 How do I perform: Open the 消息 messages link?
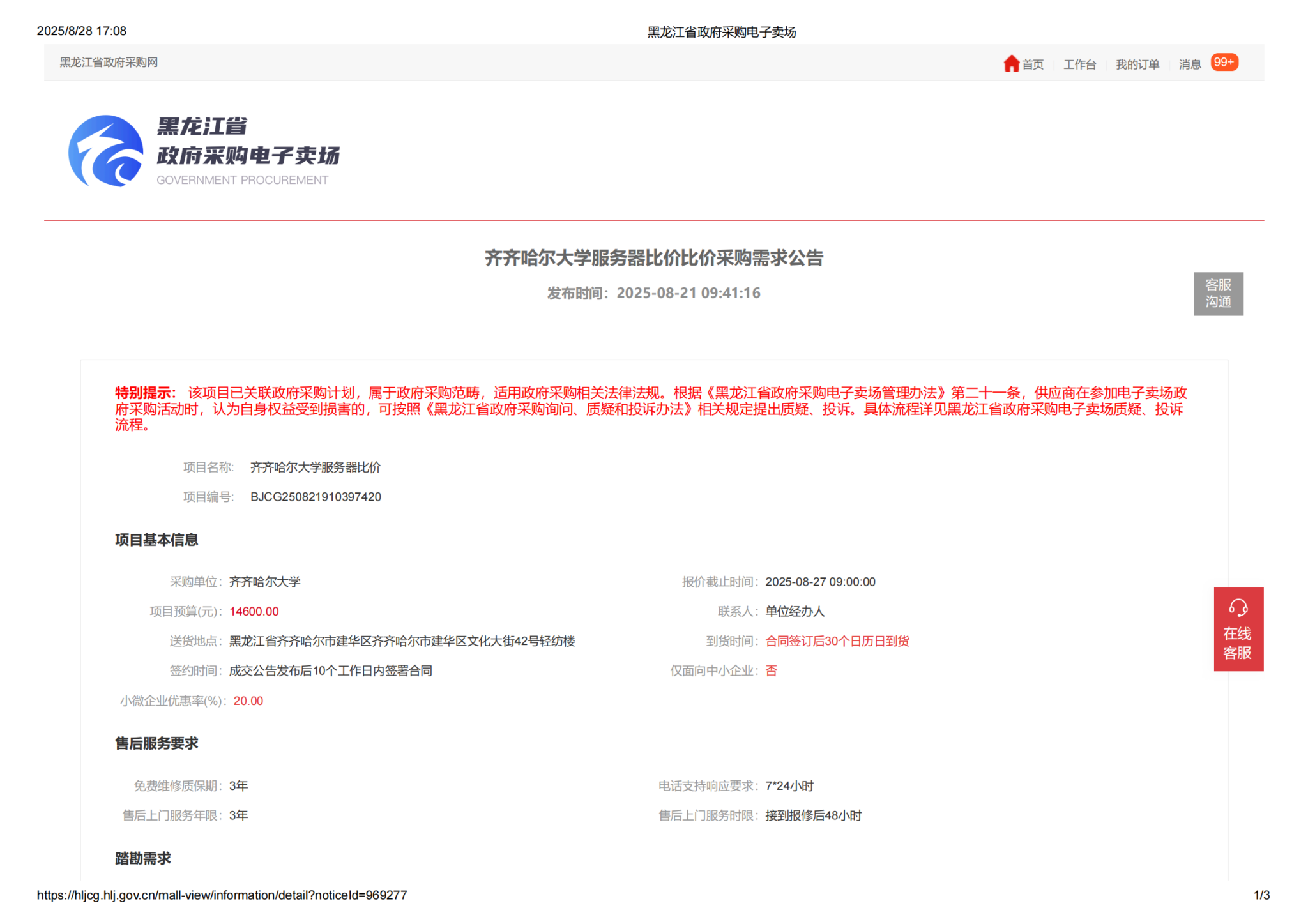click(x=1190, y=64)
